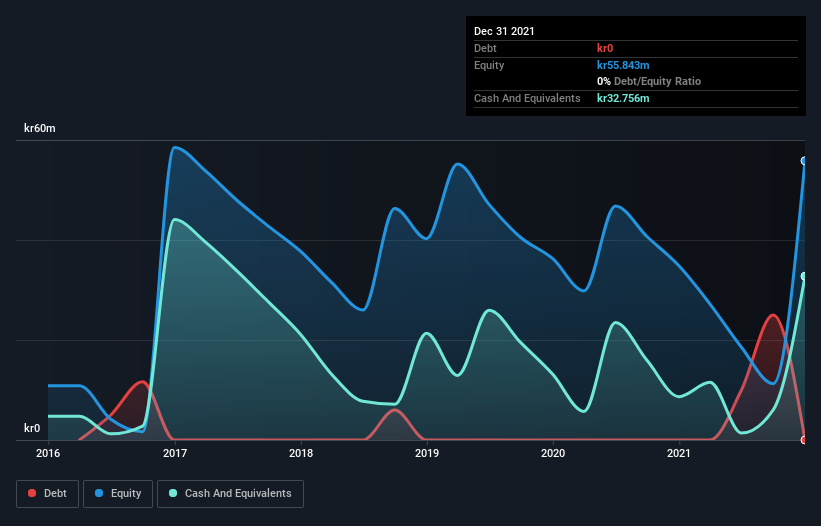Click the kr32.756m cash value

tap(623, 98)
